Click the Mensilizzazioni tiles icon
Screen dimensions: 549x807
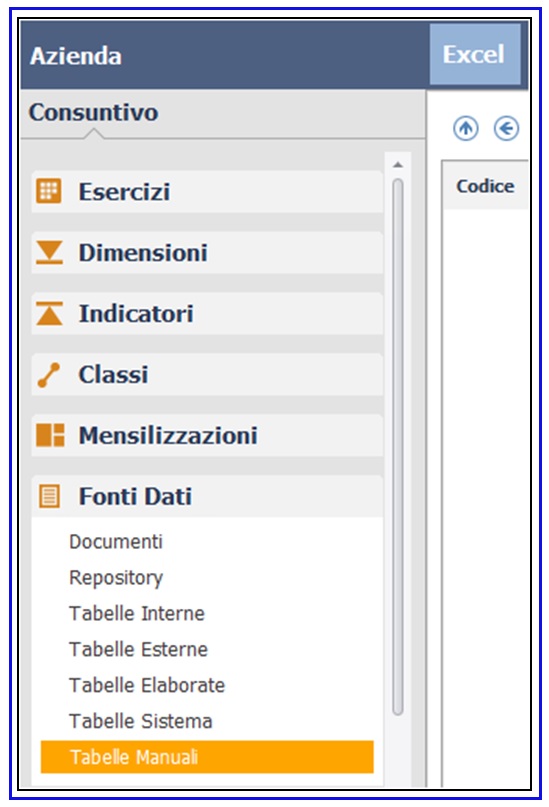click(50, 435)
